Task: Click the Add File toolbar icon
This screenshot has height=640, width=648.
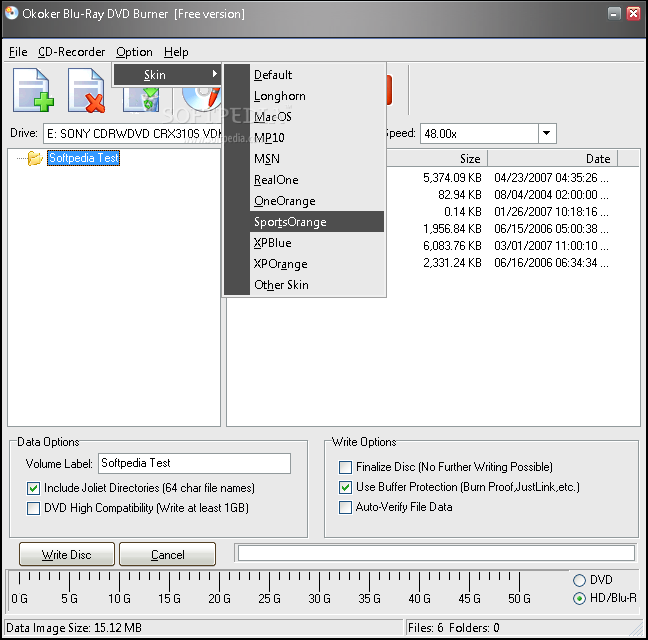Action: [x=33, y=90]
